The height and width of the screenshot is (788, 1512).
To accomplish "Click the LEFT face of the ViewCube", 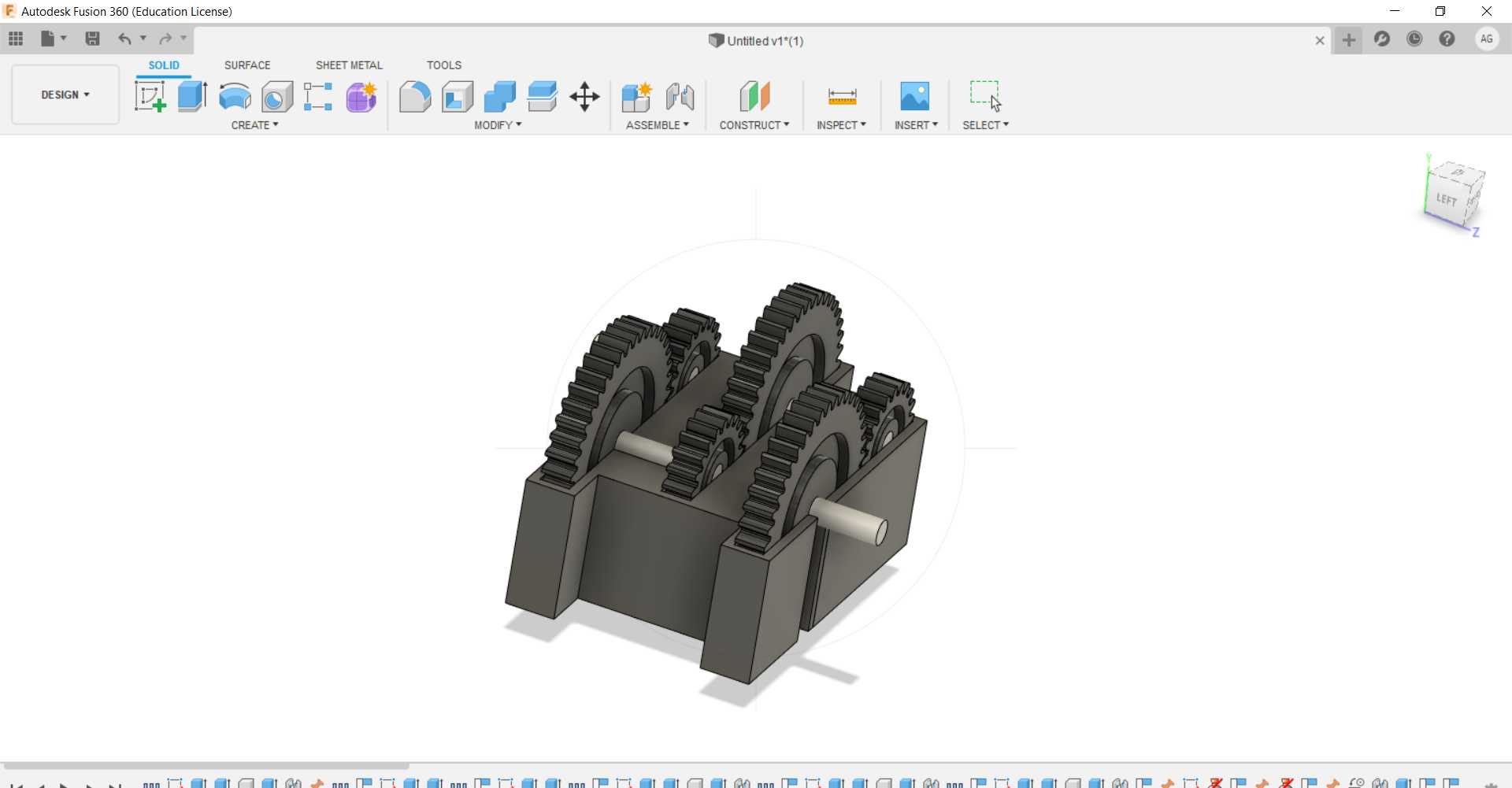I will pyautogui.click(x=1447, y=199).
